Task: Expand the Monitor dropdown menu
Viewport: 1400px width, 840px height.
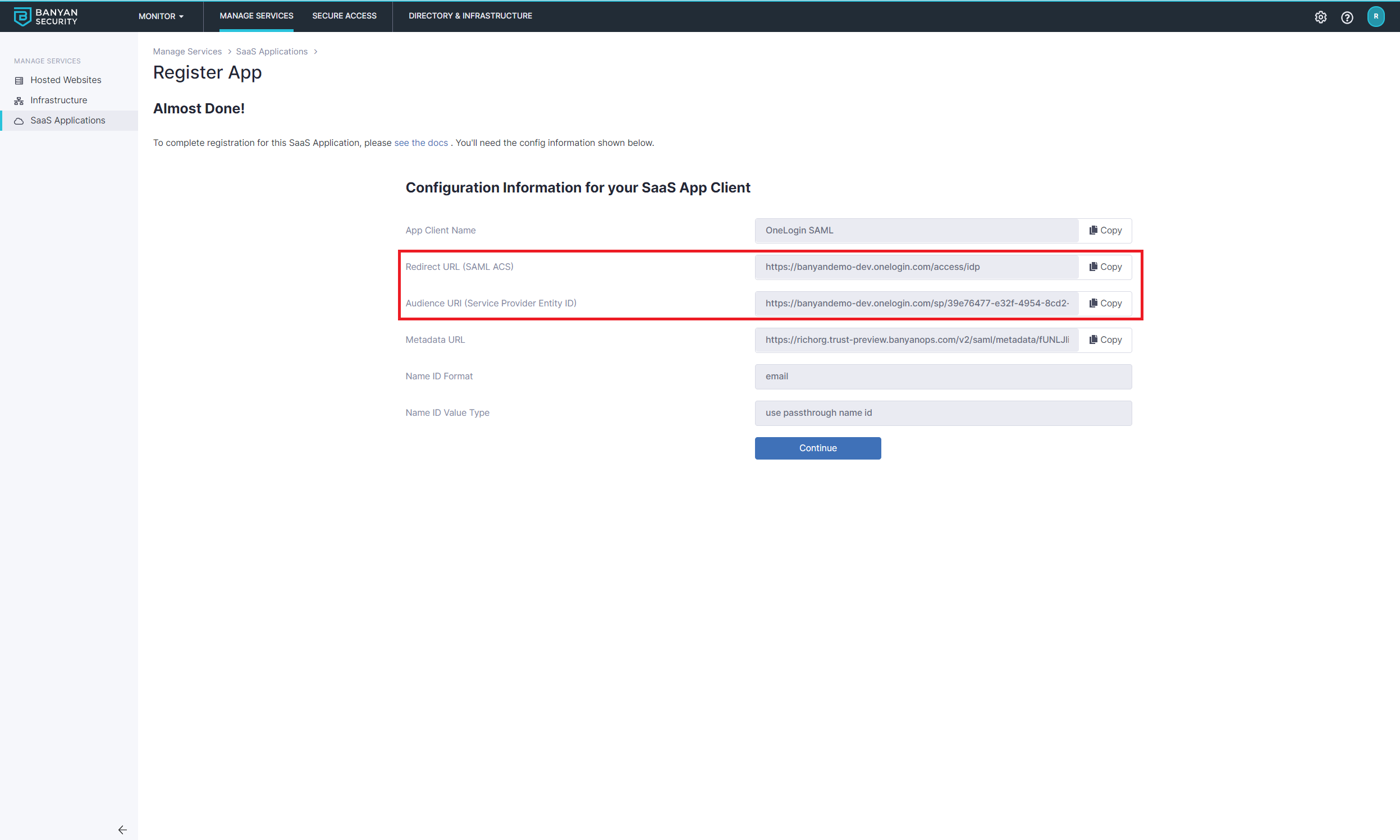Action: coord(161,16)
